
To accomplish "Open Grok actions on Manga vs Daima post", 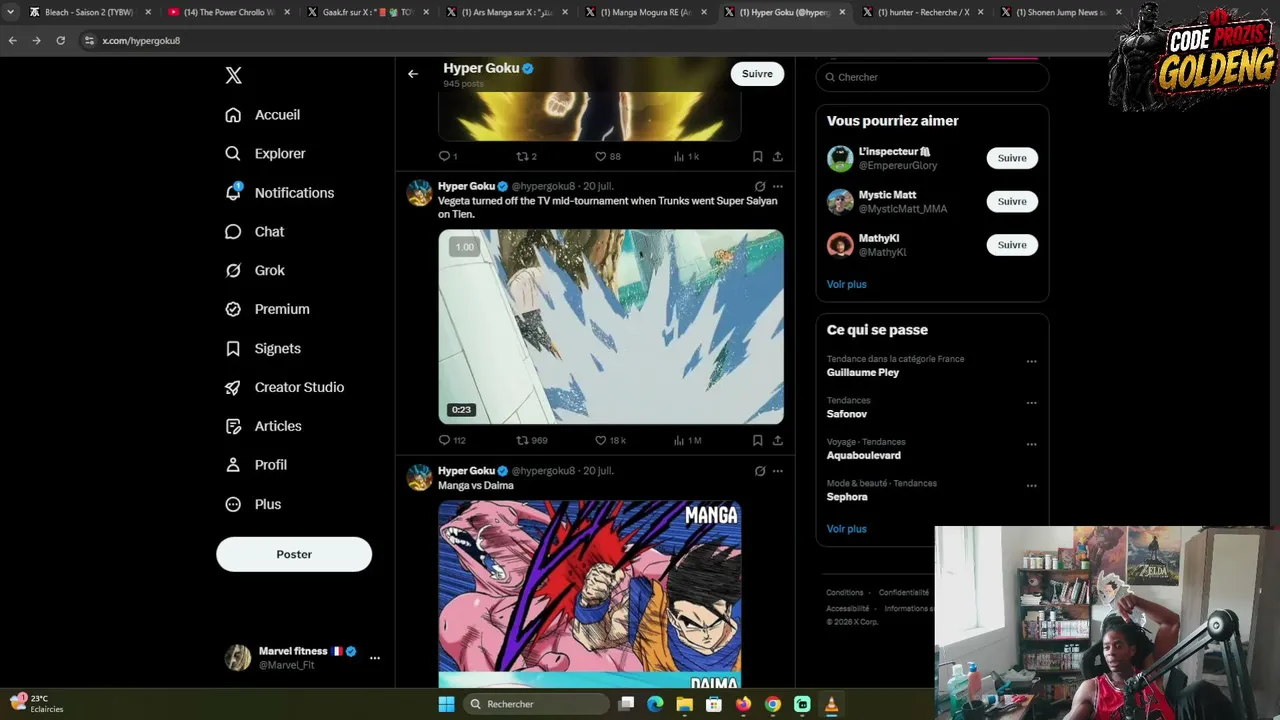I will click(x=760, y=471).
